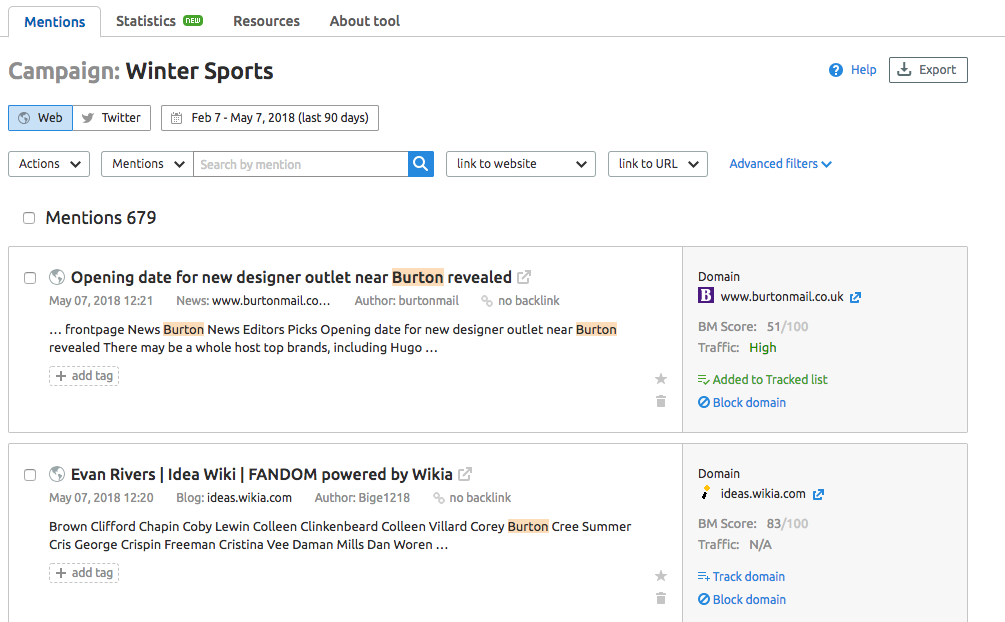Screen dimensions: 1005x622
Task: Open www.burtonmail.co.uk external link icon
Action: click(855, 298)
